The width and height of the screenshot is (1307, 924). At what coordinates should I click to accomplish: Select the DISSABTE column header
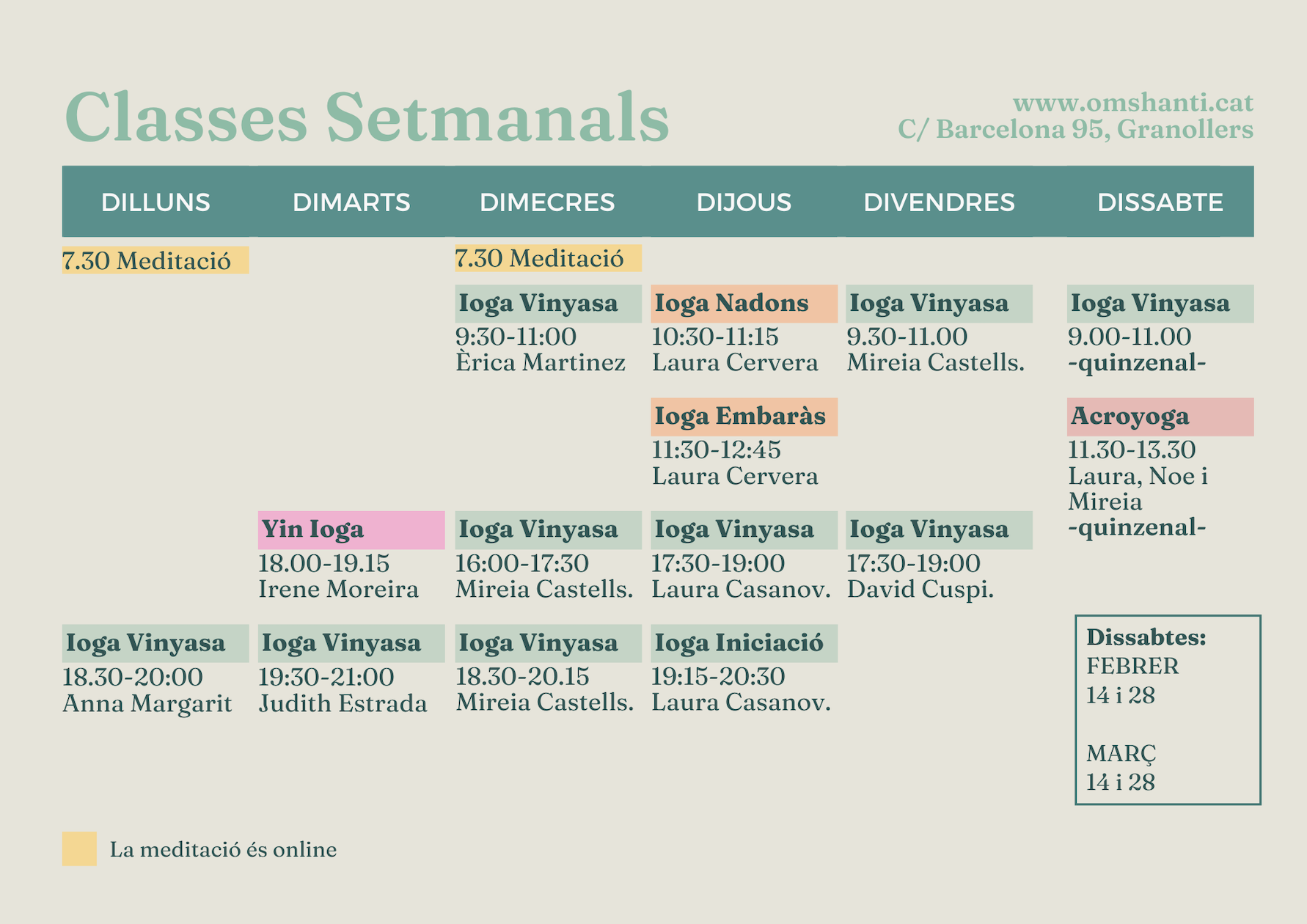[x=1160, y=202]
